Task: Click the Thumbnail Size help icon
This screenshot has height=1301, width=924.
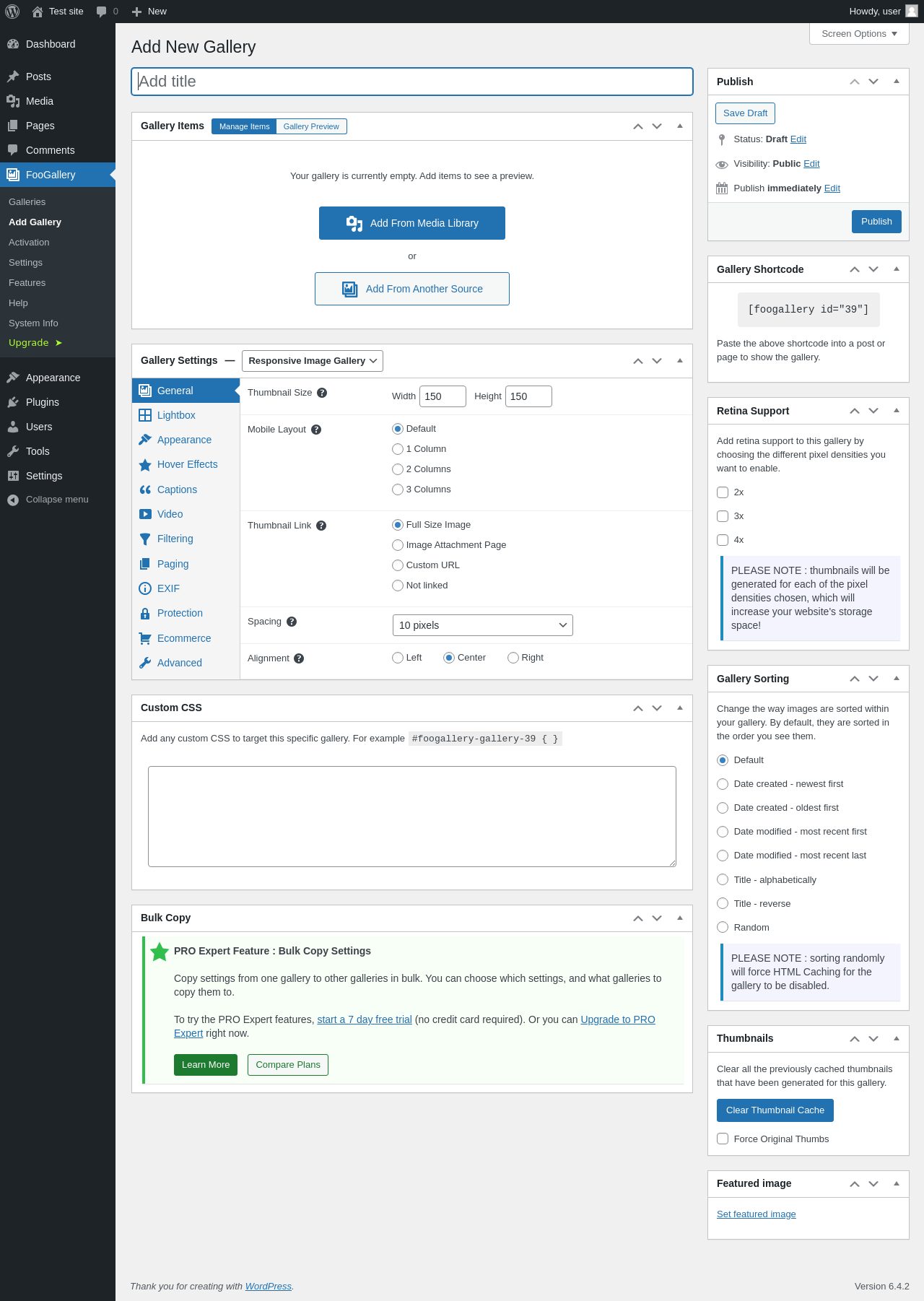Action: click(x=322, y=393)
